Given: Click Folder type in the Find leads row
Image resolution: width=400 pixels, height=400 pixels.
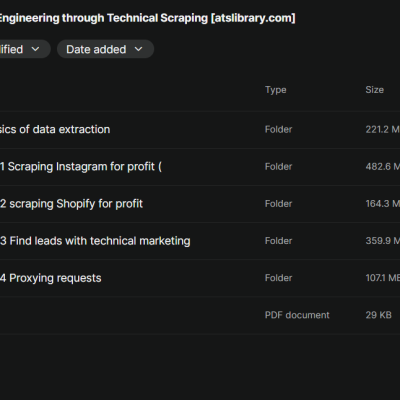Looking at the screenshot, I should pos(278,241).
